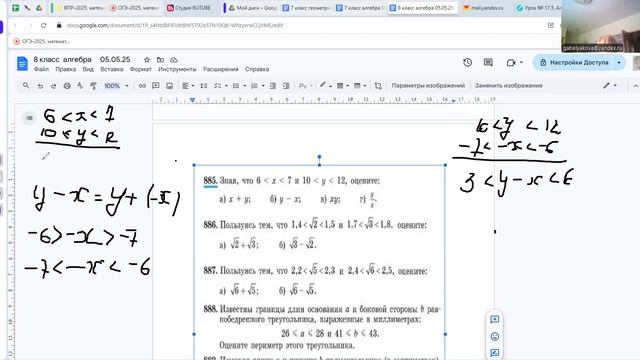Add a comment from the page margin
This screenshot has height=360, width=640.
pos(495,319)
